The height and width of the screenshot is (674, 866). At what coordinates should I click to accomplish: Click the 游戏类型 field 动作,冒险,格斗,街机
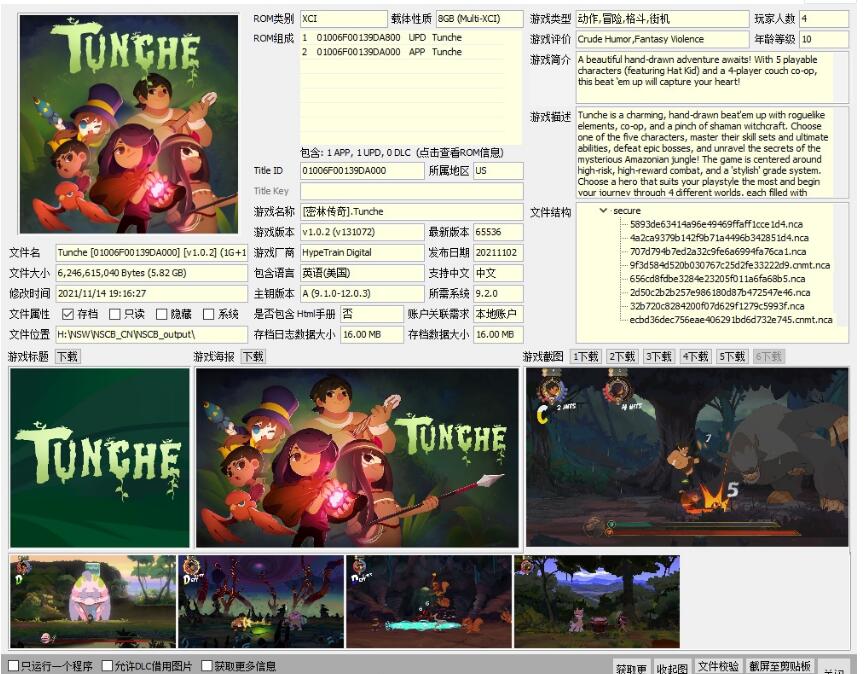pyautogui.click(x=662, y=19)
